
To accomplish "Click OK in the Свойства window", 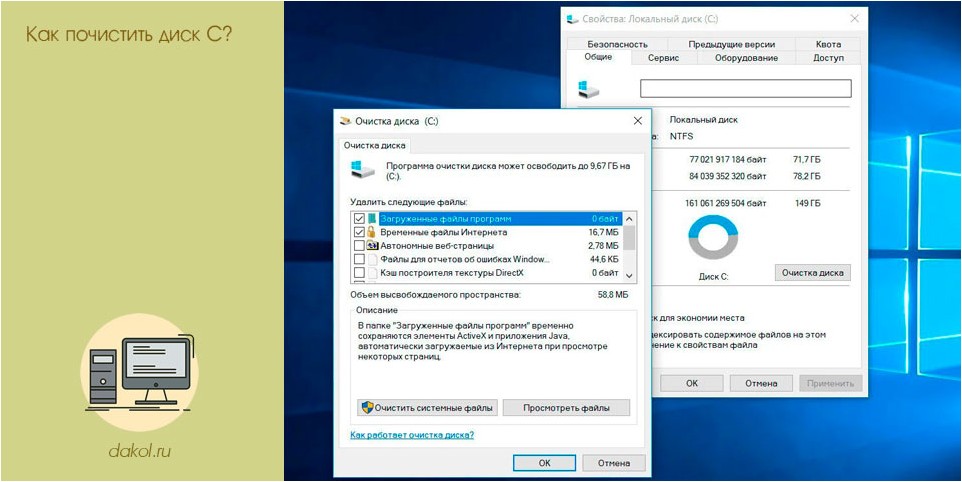I will click(x=692, y=383).
